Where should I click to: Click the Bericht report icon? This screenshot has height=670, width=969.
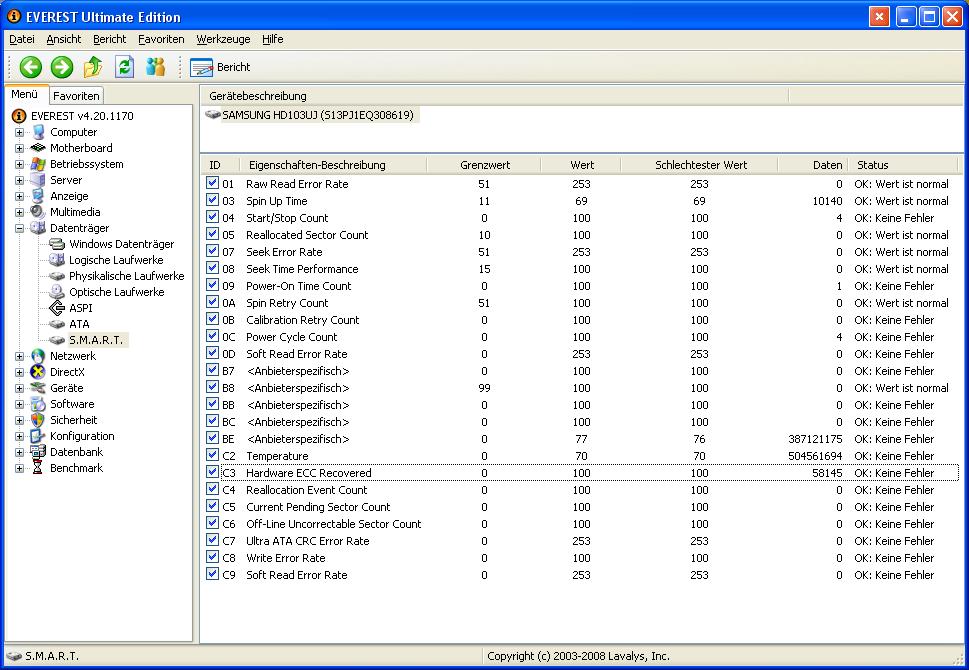point(201,67)
